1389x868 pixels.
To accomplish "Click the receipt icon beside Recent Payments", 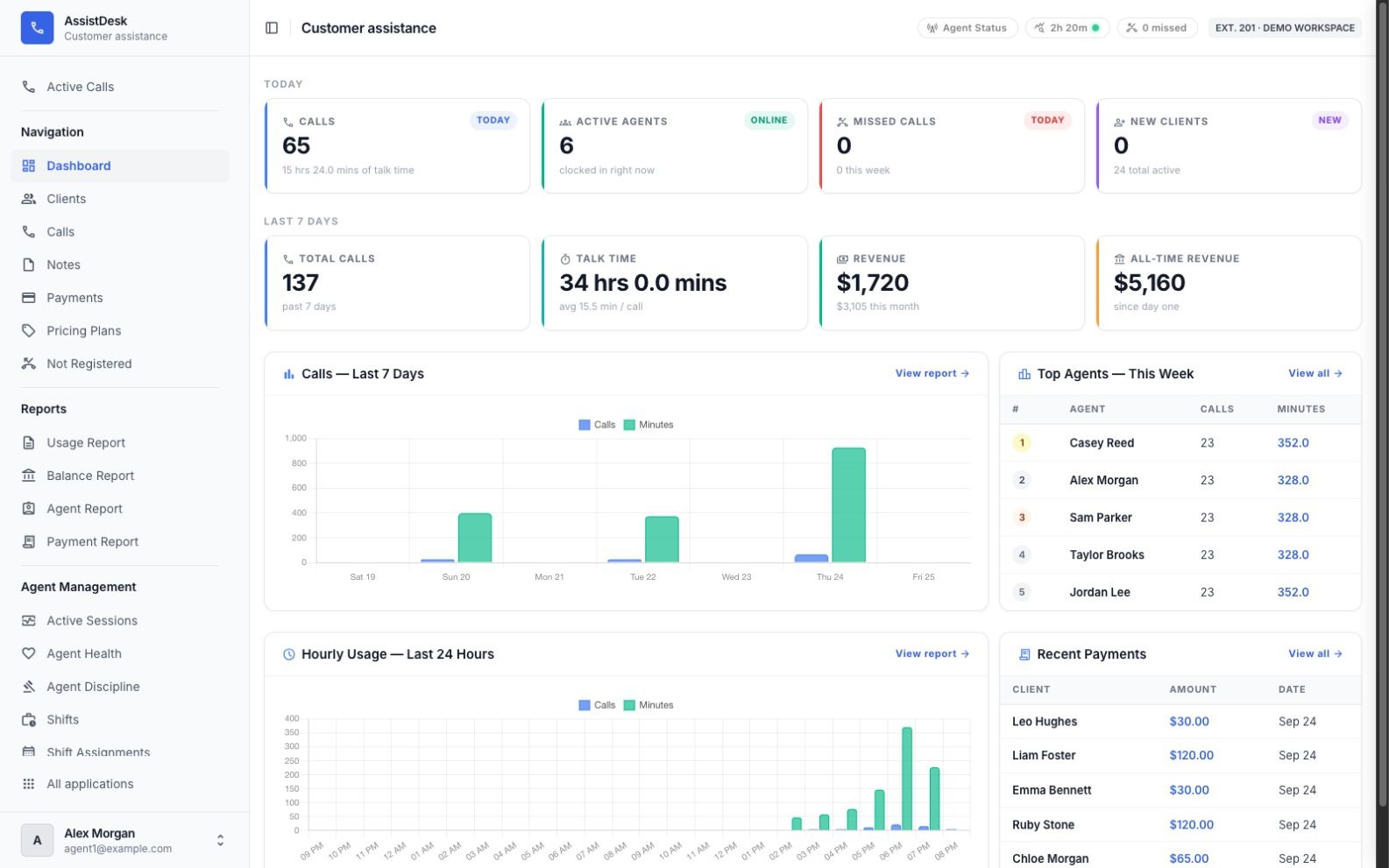I will pyautogui.click(x=1024, y=654).
